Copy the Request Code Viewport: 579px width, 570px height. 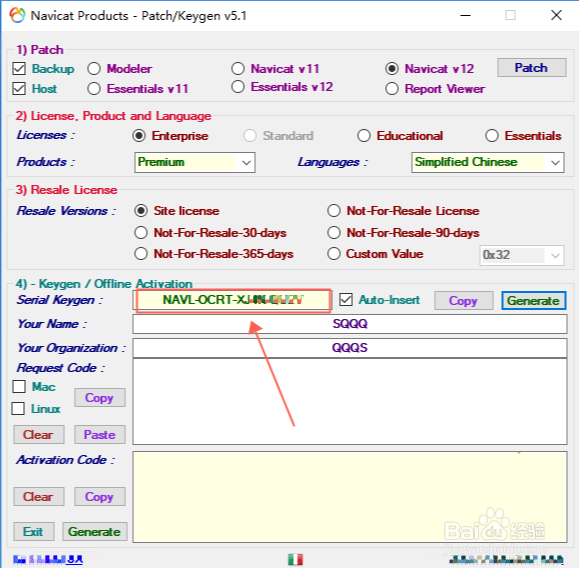coord(100,398)
